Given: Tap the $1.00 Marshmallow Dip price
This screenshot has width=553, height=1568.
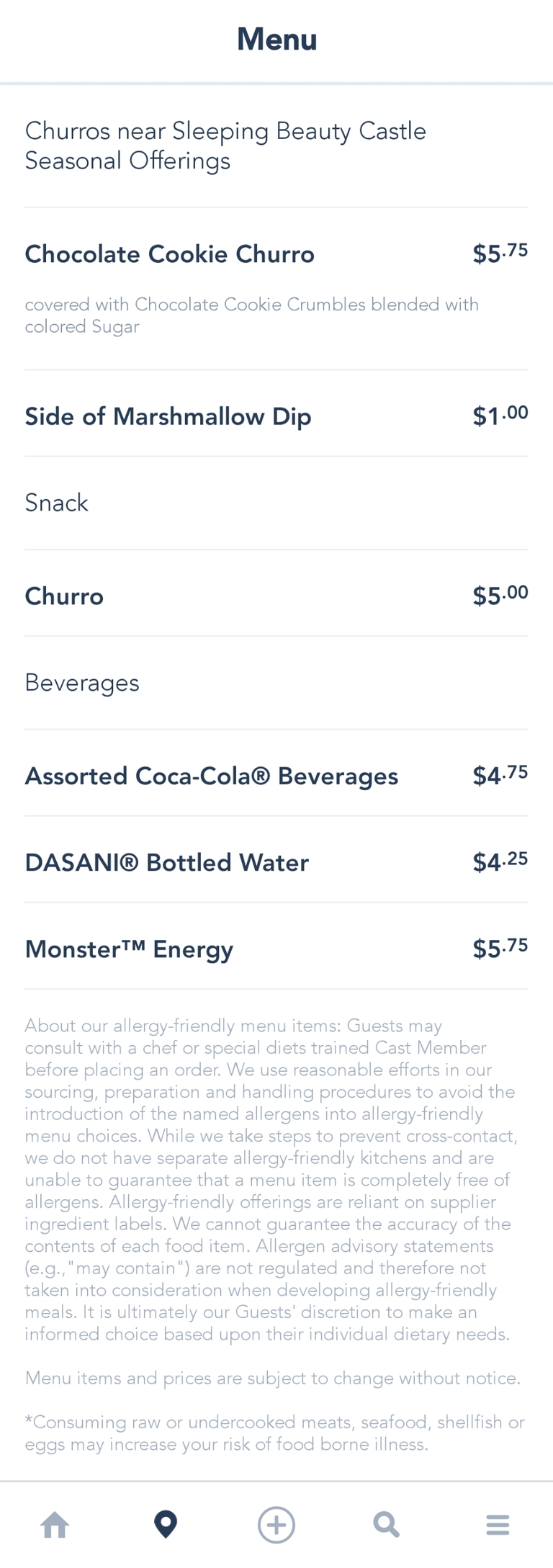Looking at the screenshot, I should point(500,415).
